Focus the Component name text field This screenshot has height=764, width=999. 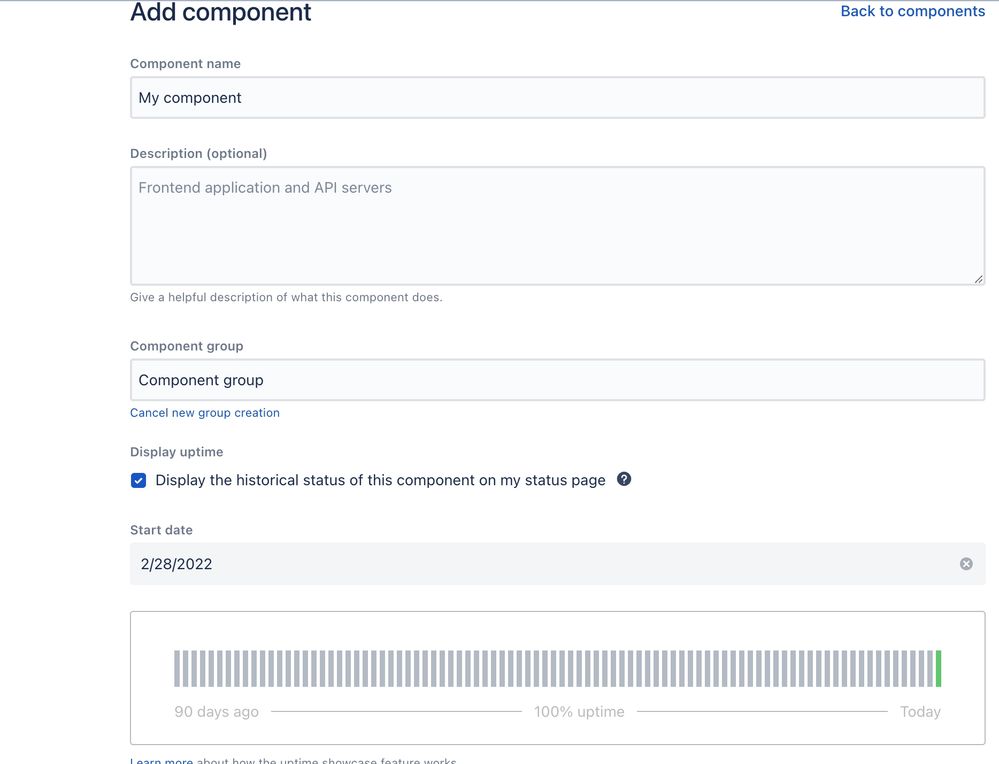coord(557,98)
